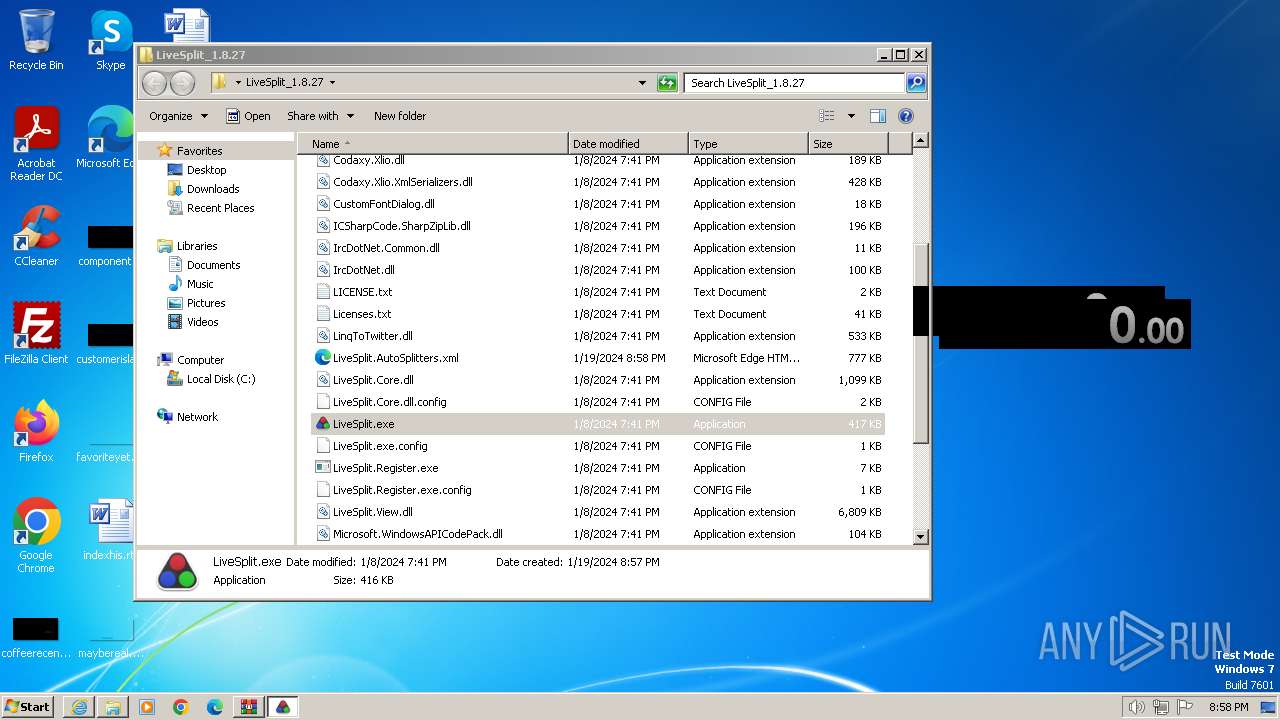
Task: Select LiveSplit.exe.config
Action: click(x=598, y=446)
